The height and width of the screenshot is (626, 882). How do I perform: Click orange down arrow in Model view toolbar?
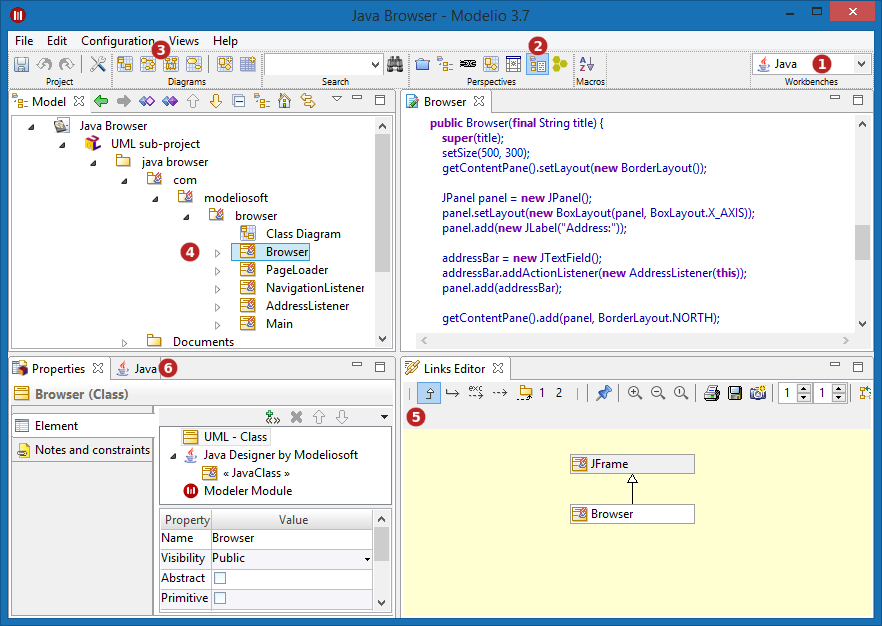(216, 101)
